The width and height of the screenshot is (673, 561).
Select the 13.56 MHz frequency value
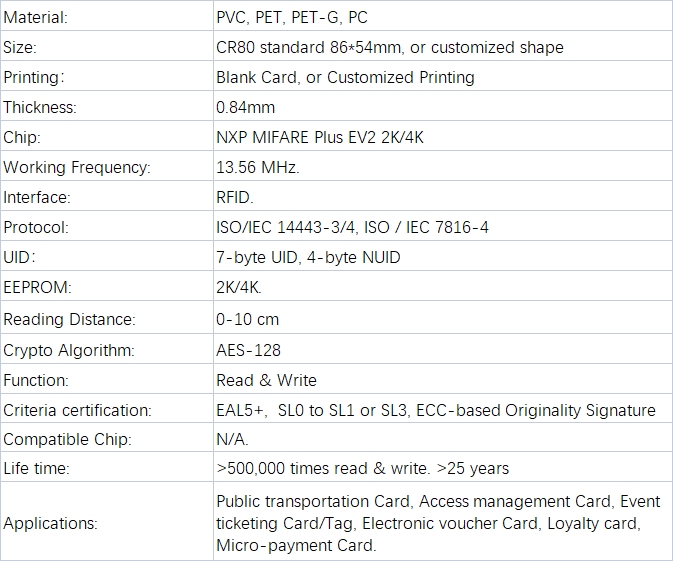point(257,167)
